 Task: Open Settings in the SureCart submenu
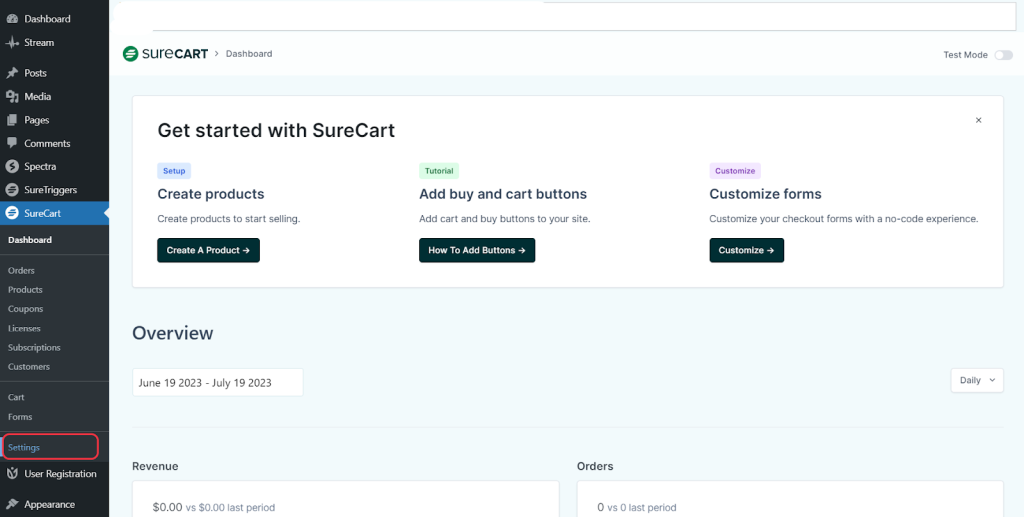coord(24,447)
